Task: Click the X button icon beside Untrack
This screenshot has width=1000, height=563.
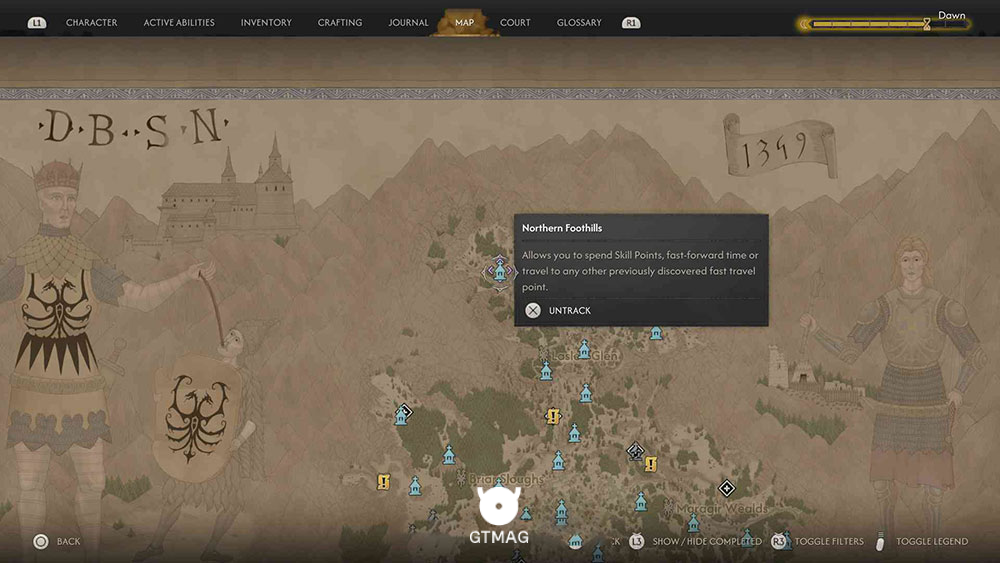Action: 533,311
